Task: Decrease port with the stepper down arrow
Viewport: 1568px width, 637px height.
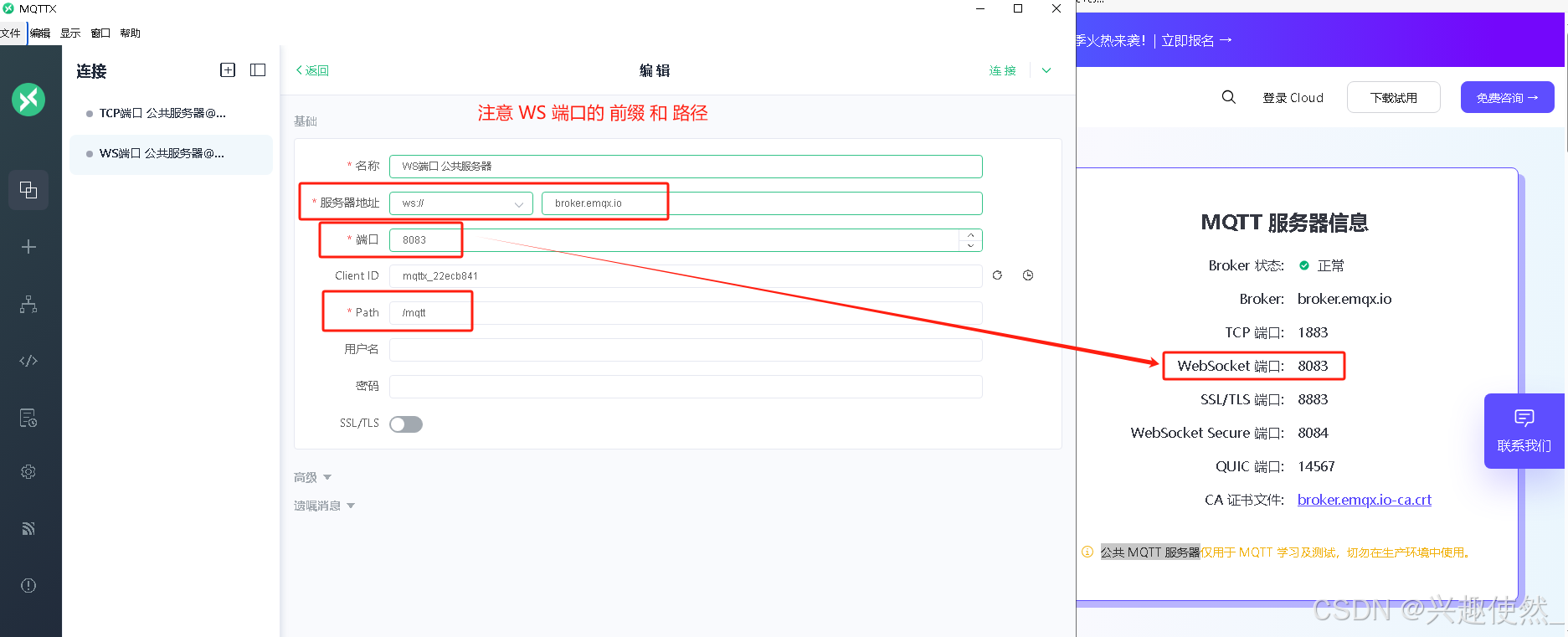Action: [970, 245]
